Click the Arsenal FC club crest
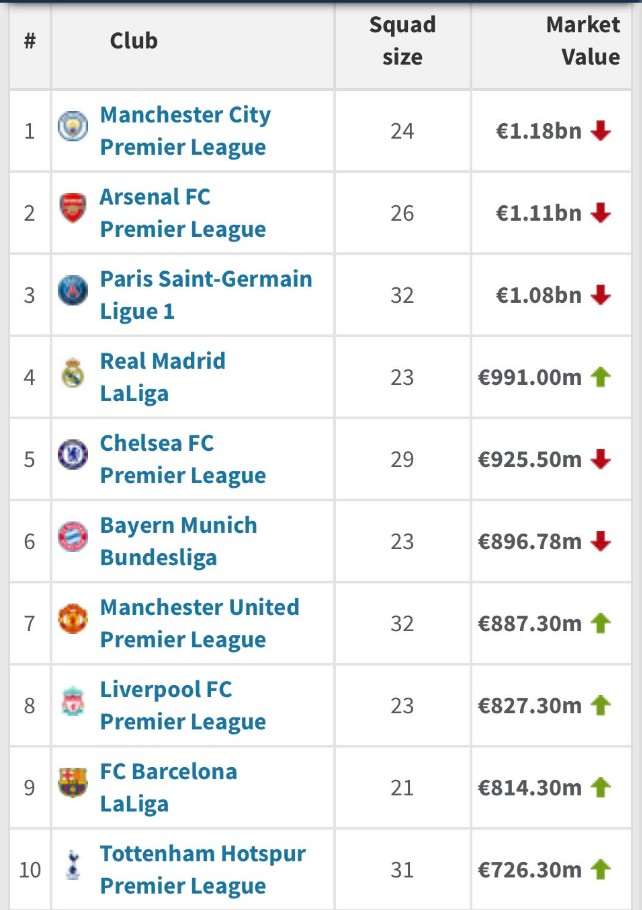 coord(73,210)
